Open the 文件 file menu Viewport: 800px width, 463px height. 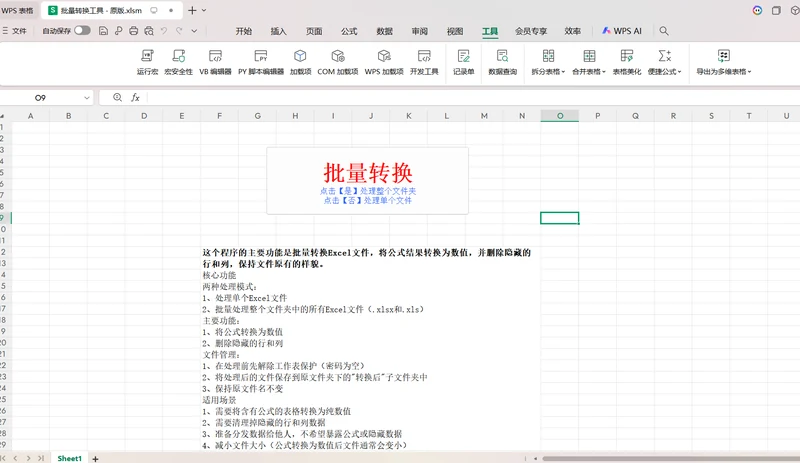pyautogui.click(x=15, y=31)
